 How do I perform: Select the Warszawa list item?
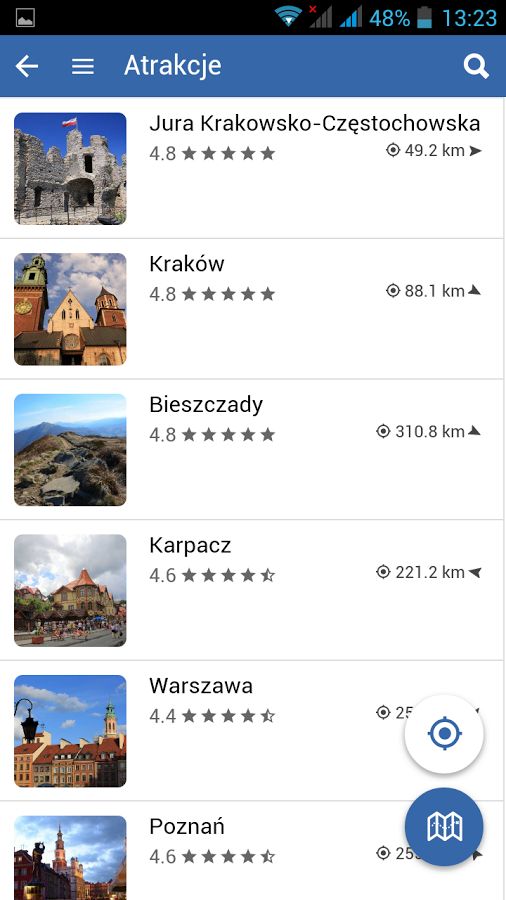pos(253,731)
